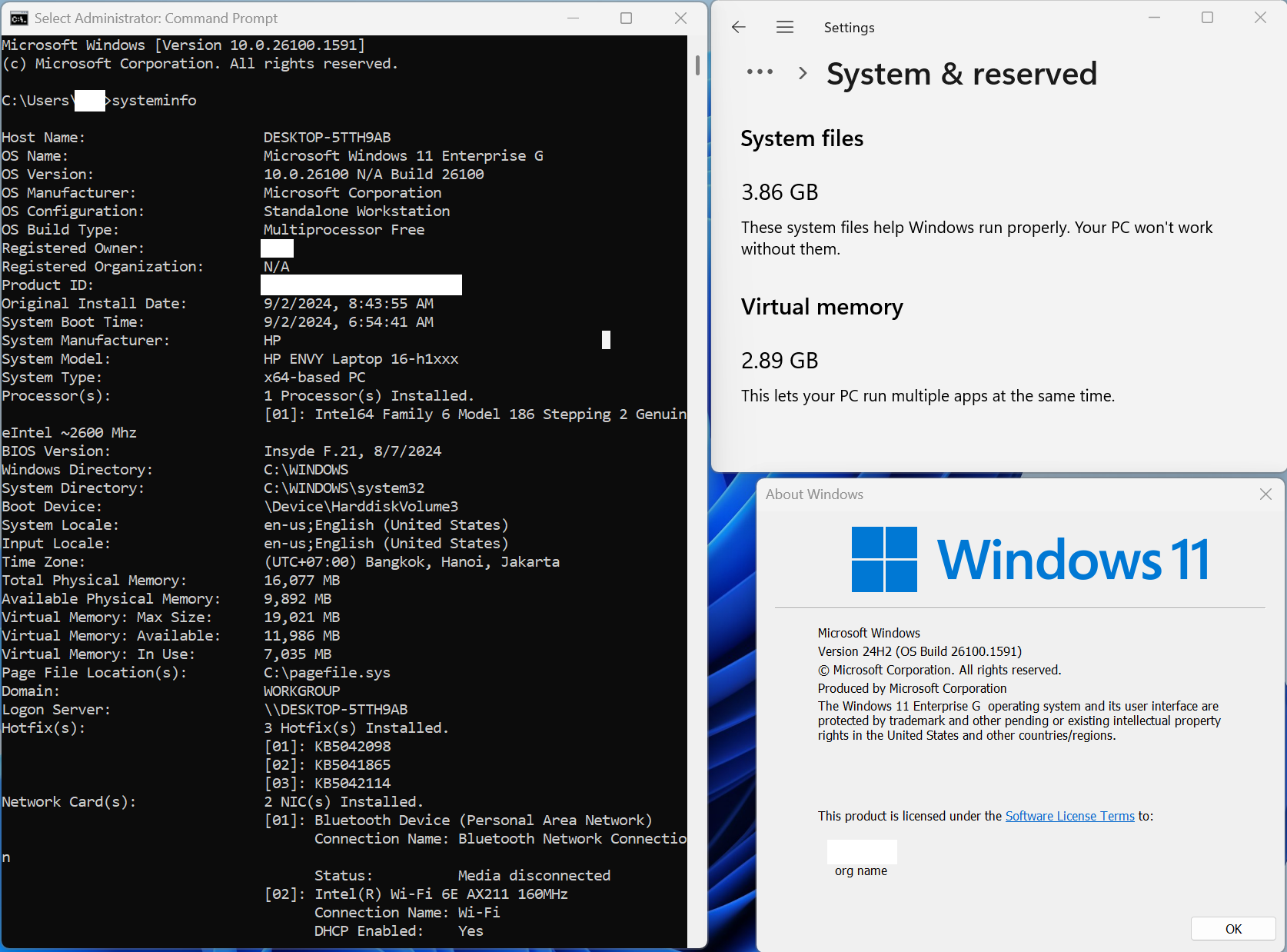1287x952 pixels.
Task: Click 'org name' text in About Windows
Action: pos(860,871)
